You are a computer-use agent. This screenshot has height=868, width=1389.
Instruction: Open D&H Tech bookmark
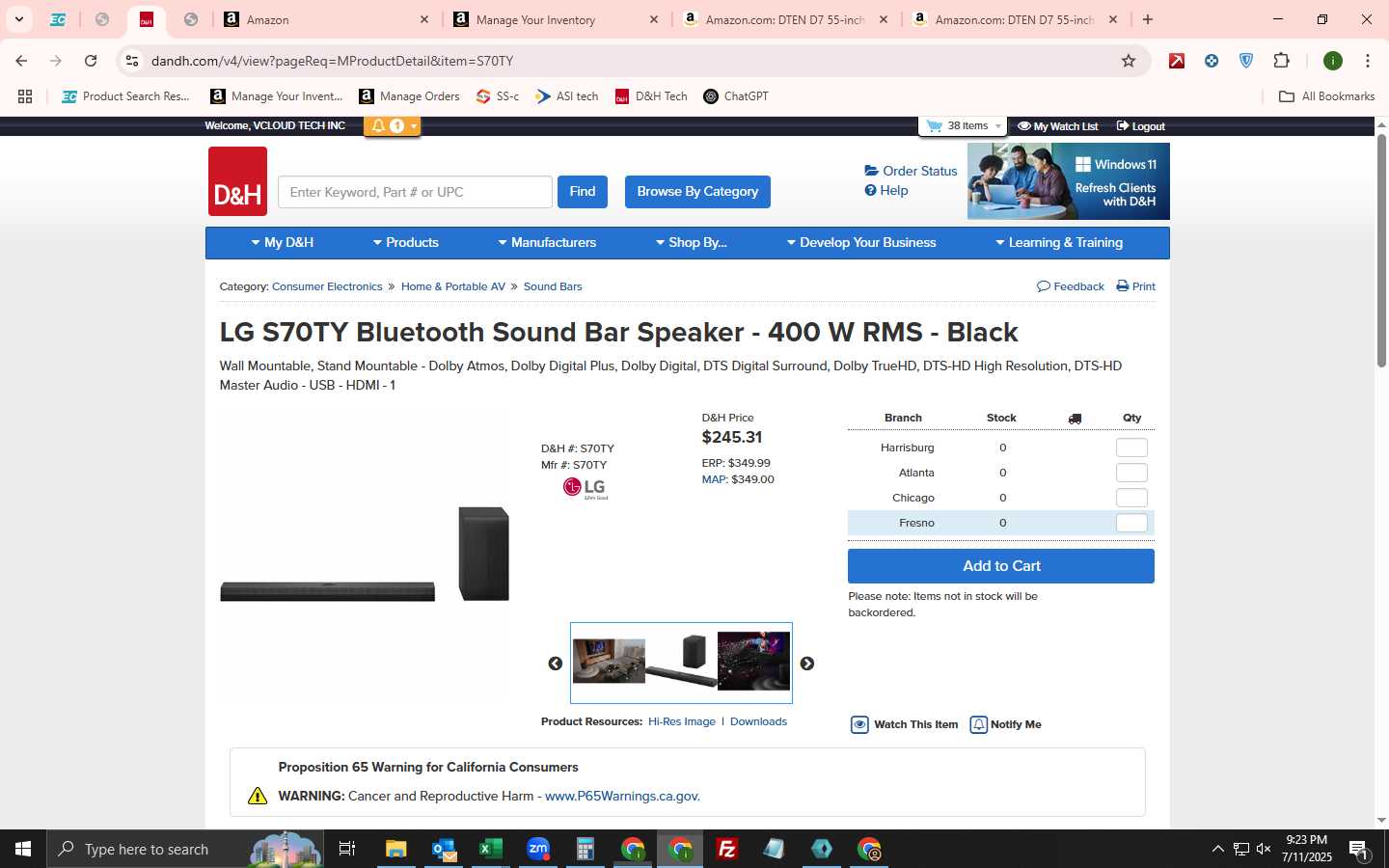pos(651,96)
